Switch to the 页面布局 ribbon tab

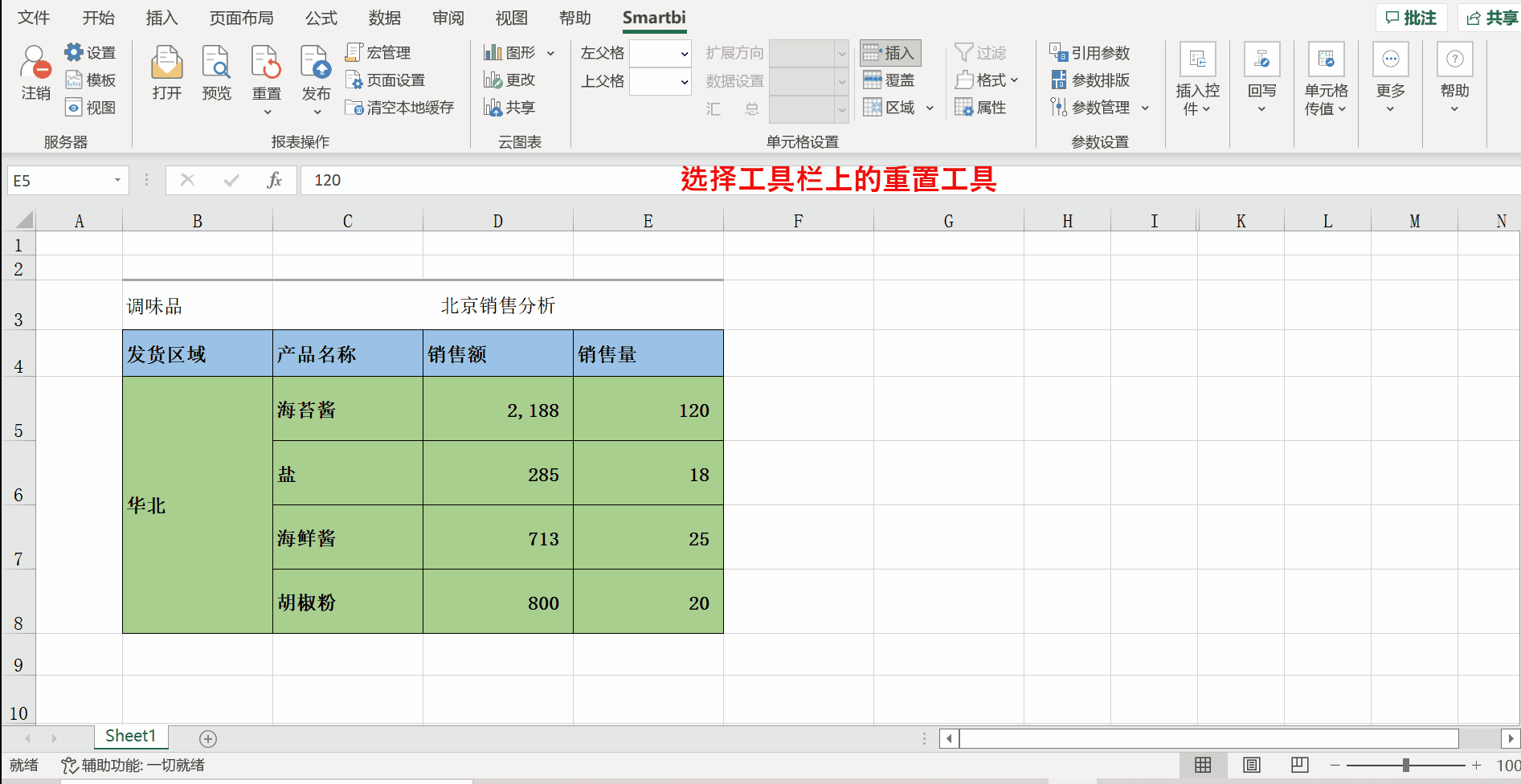click(x=241, y=18)
